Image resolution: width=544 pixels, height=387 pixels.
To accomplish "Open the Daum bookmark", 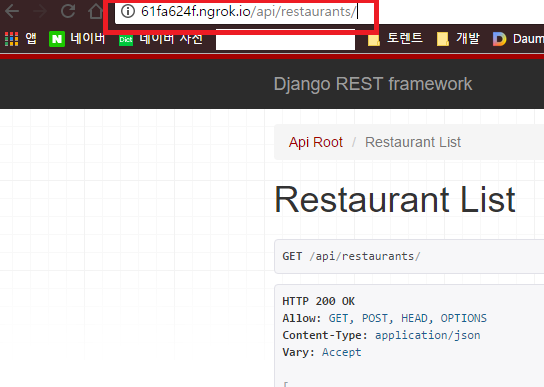I will click(528, 39).
